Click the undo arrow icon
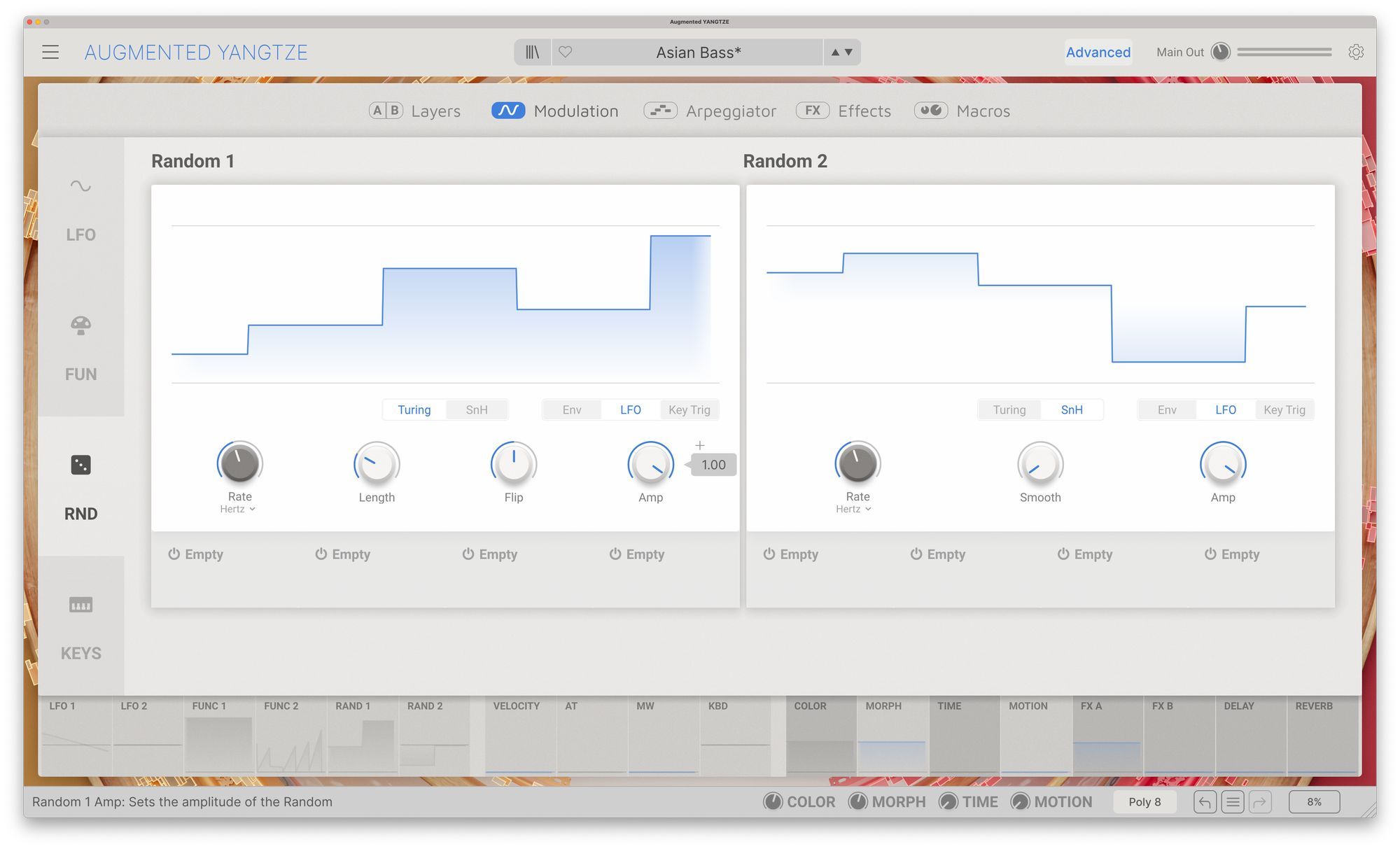1400x849 pixels. (x=1205, y=802)
